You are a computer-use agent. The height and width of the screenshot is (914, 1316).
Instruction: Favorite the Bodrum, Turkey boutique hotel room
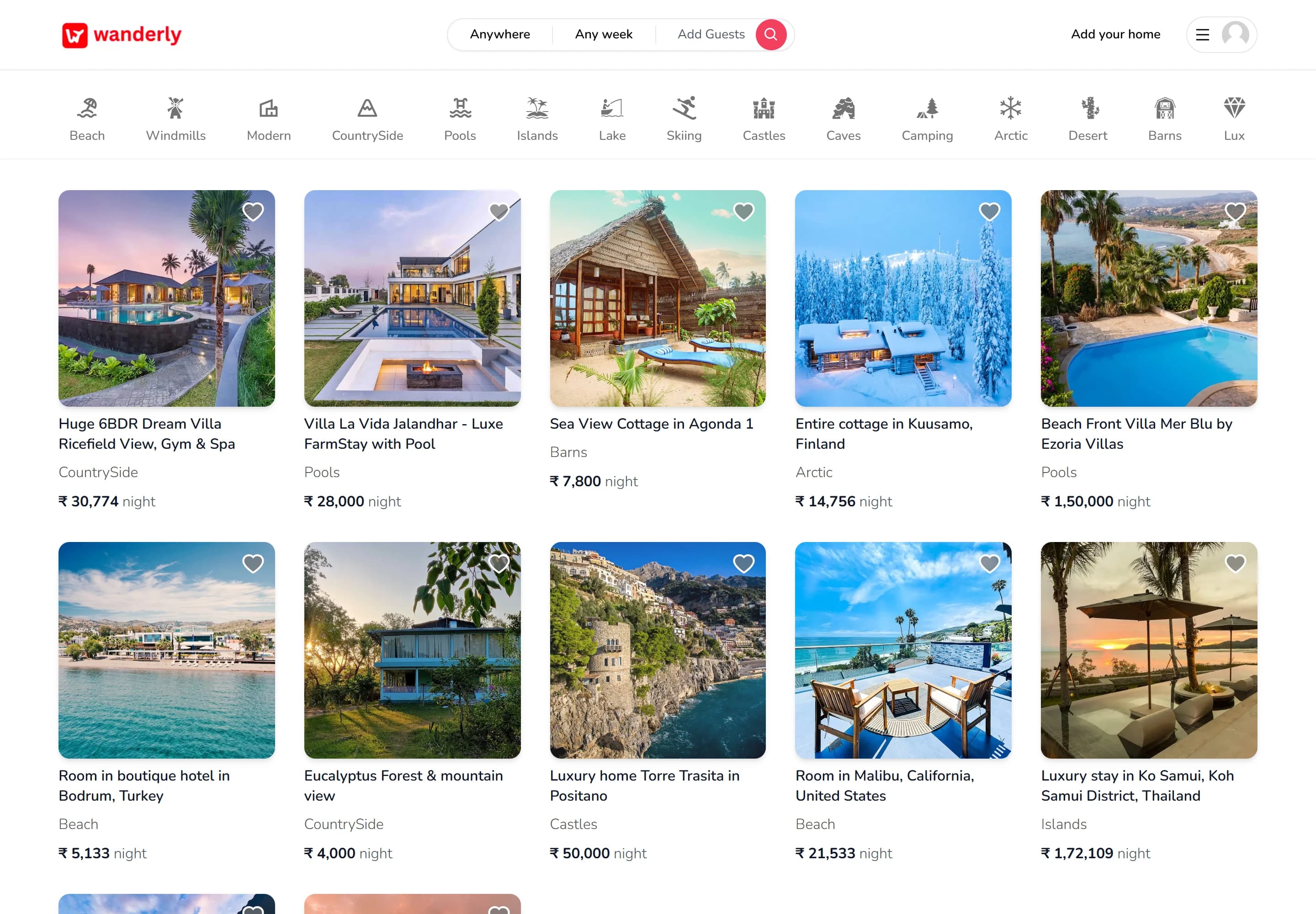pos(253,563)
